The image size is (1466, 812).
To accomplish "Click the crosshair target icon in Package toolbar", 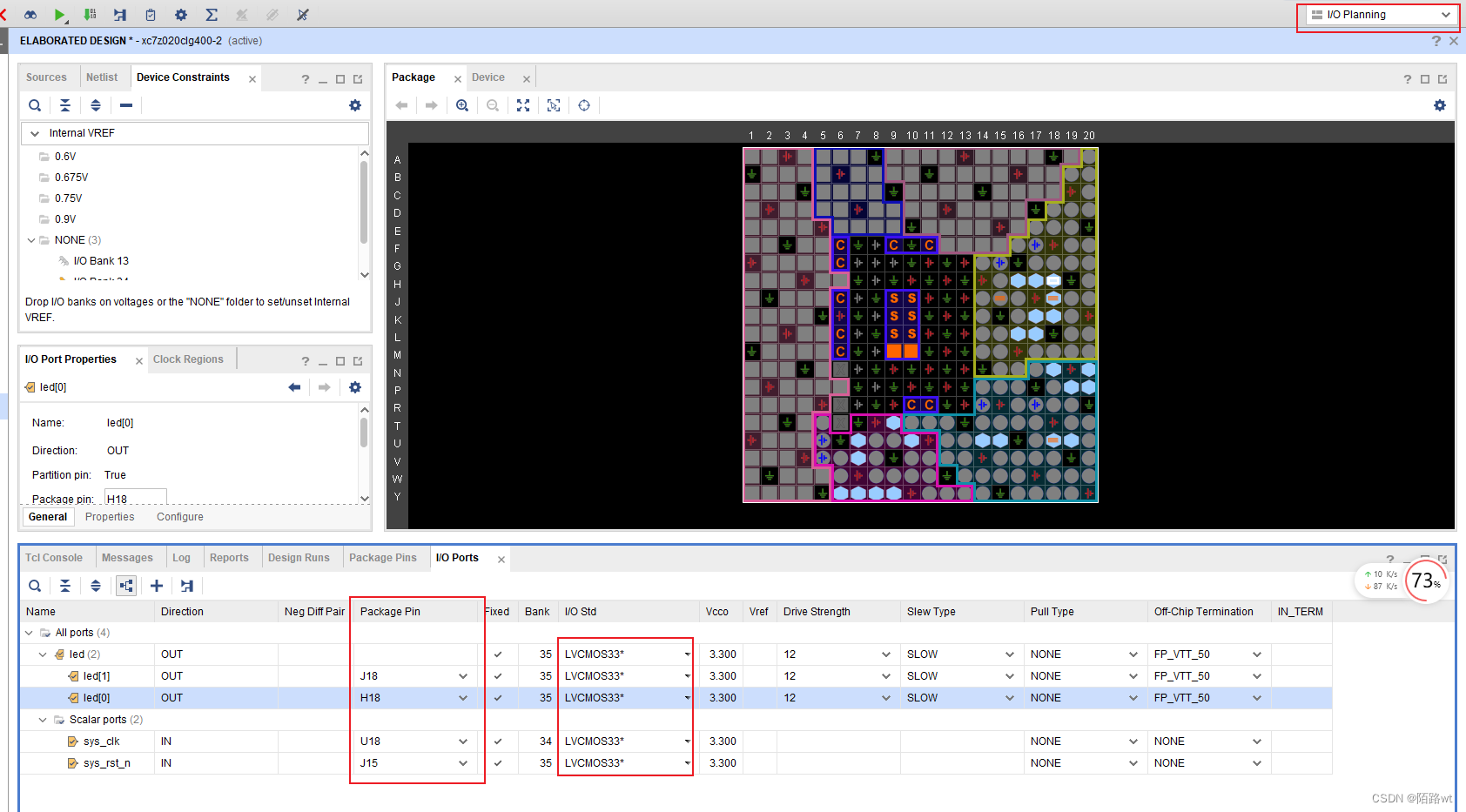I will (584, 105).
